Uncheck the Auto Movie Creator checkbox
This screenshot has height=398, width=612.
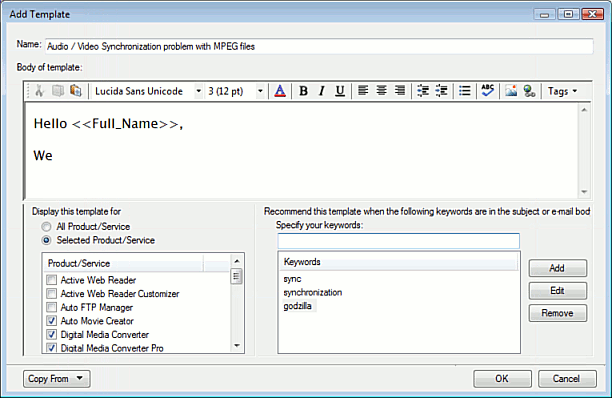(x=52, y=321)
